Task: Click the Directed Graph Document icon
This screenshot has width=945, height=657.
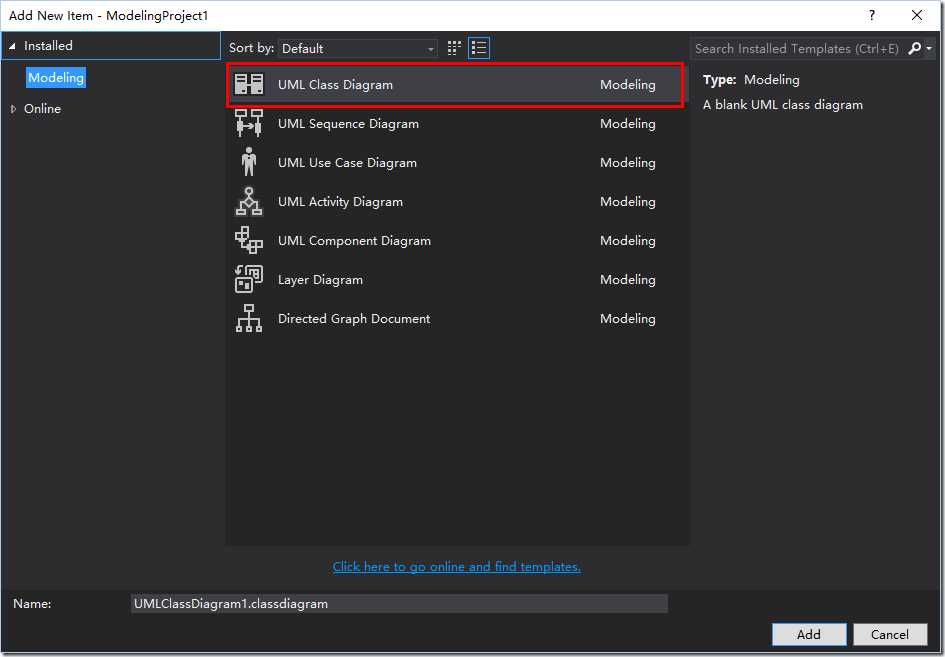Action: (249, 318)
